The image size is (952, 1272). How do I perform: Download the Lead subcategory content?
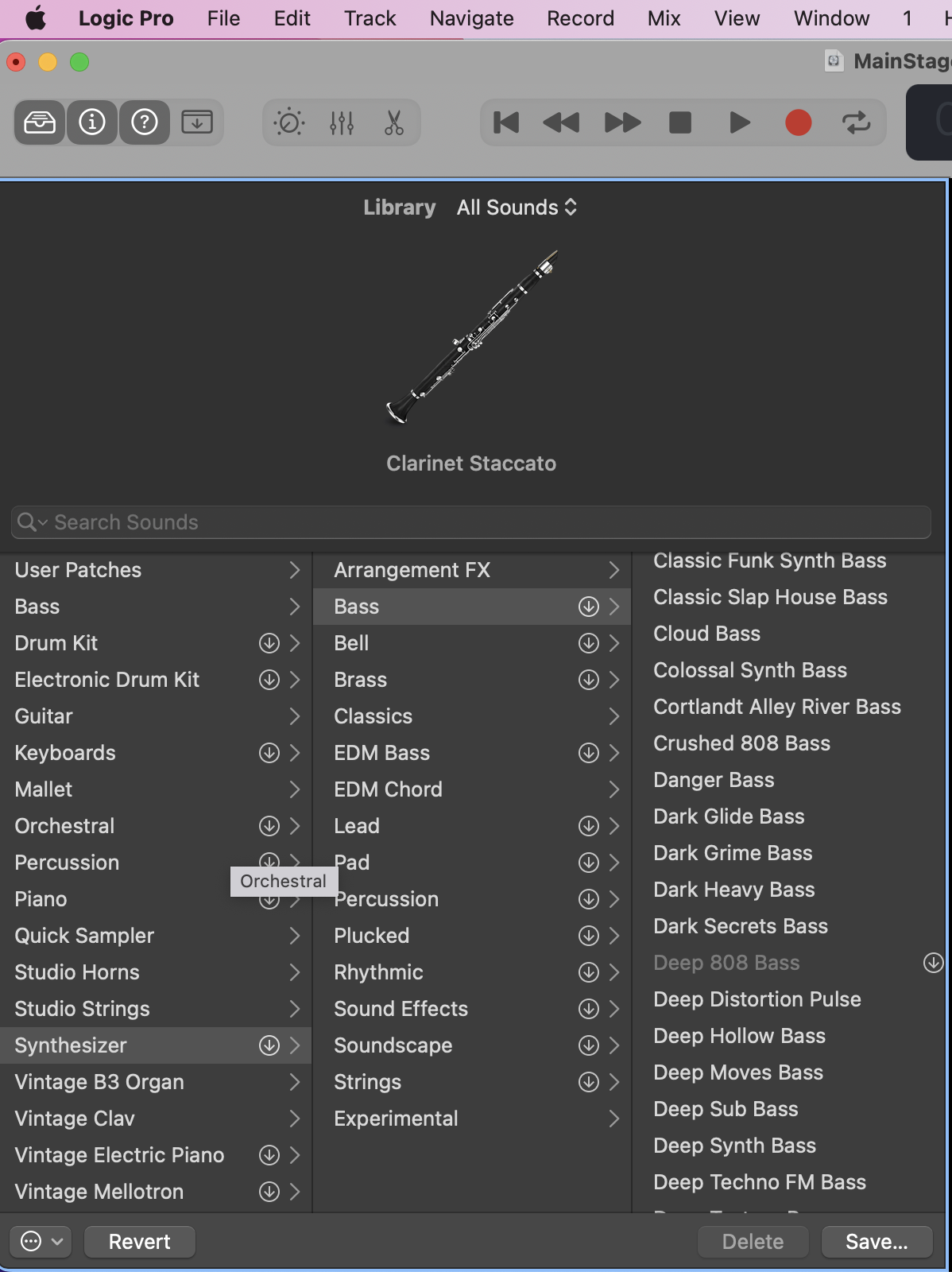coord(589,826)
